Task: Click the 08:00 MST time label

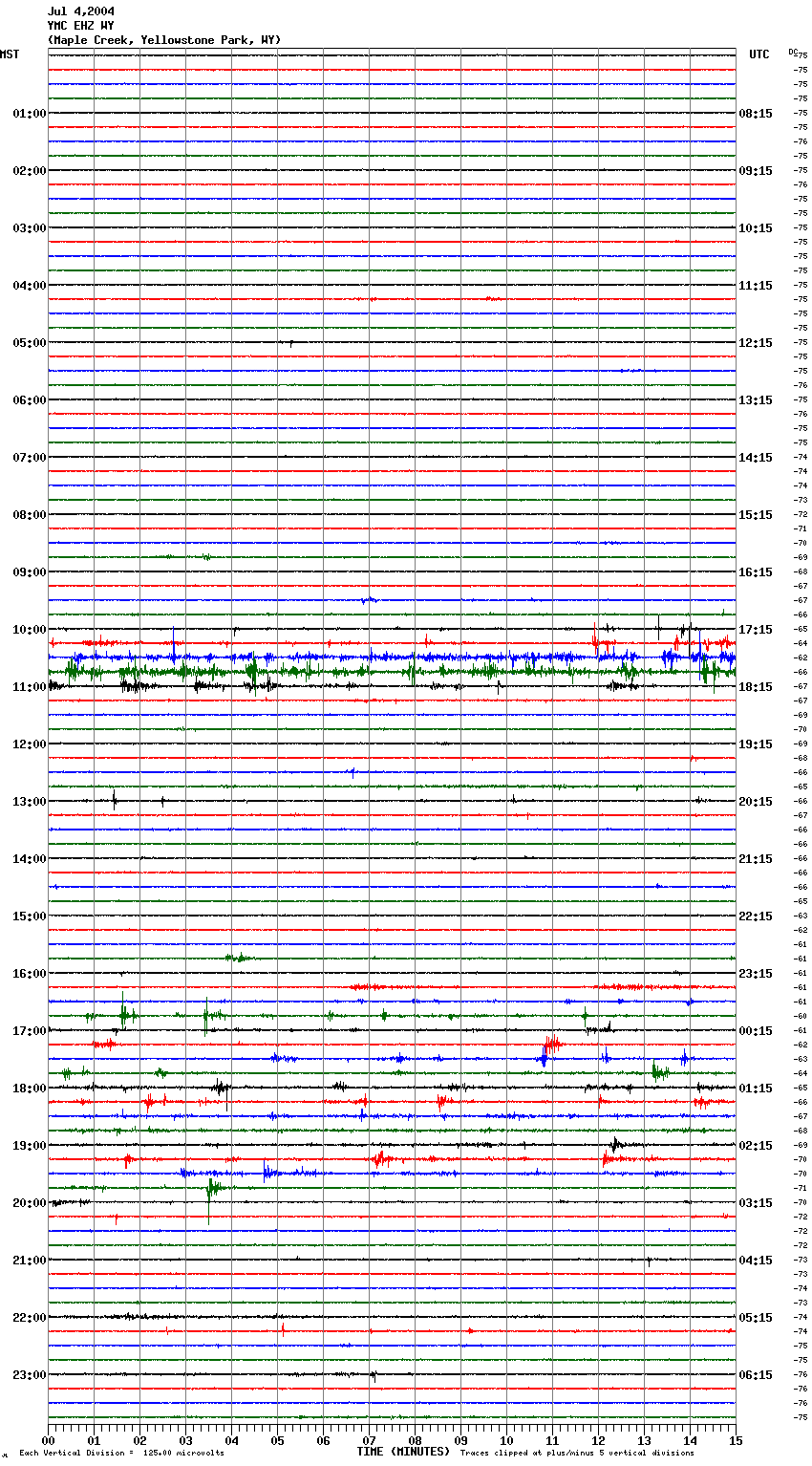Action: 30,515
